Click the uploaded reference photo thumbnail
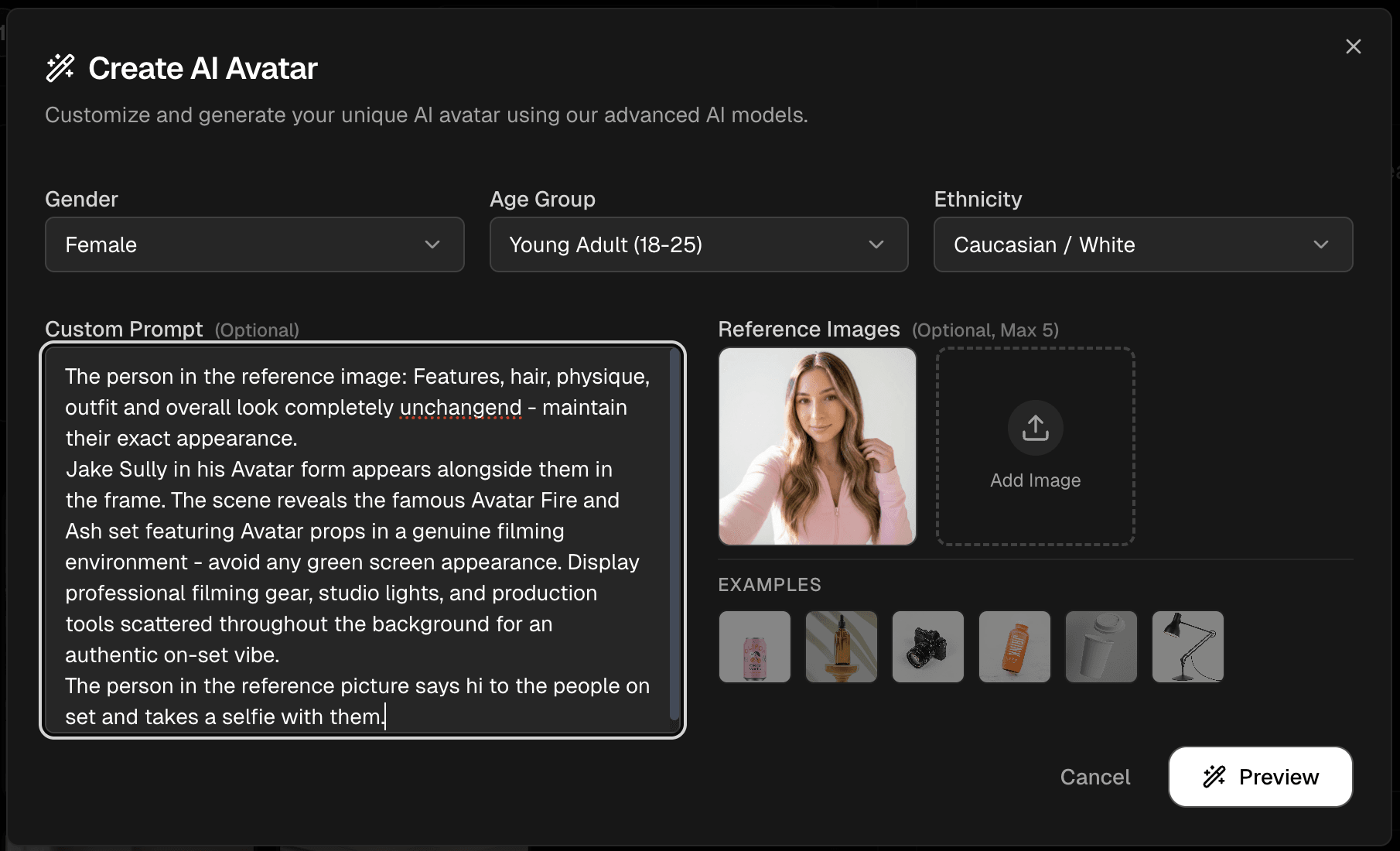Image resolution: width=1400 pixels, height=851 pixels. [817, 446]
